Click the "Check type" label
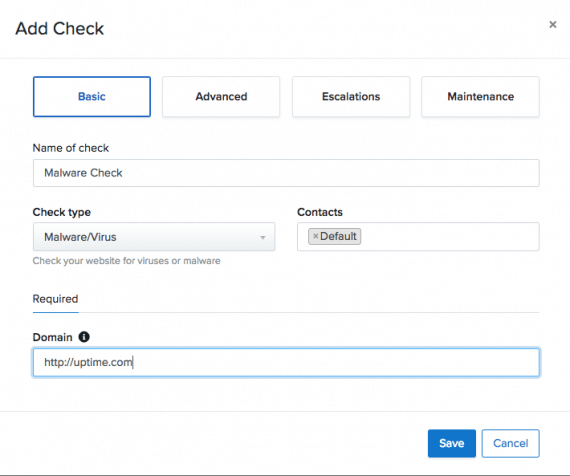570x476 pixels. click(x=61, y=212)
